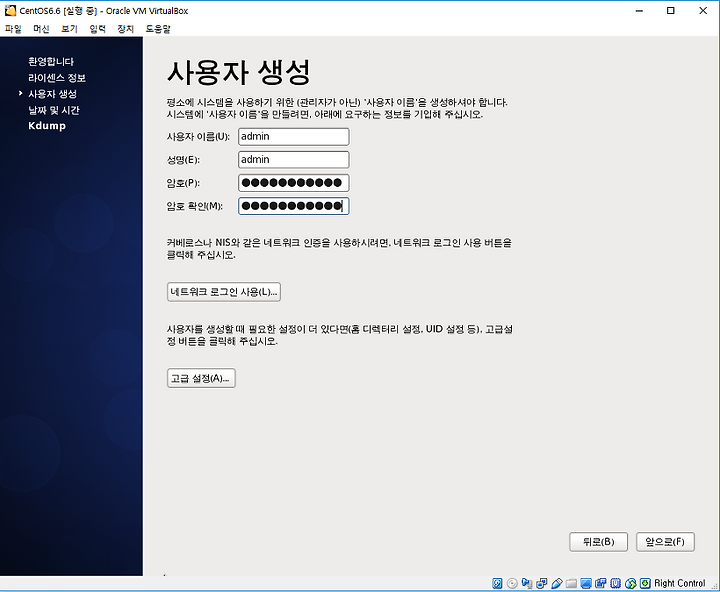Go back with the 뒤로(B) button
This screenshot has height=592, width=720.
click(x=598, y=542)
